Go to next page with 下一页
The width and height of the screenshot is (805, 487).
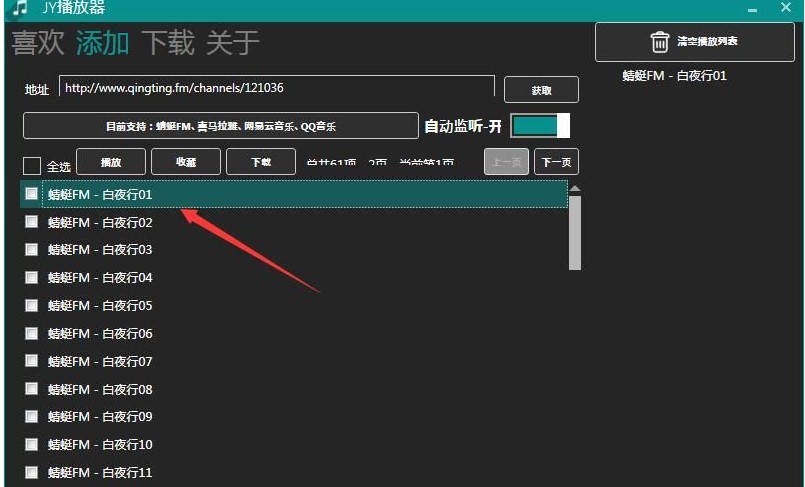[556, 162]
